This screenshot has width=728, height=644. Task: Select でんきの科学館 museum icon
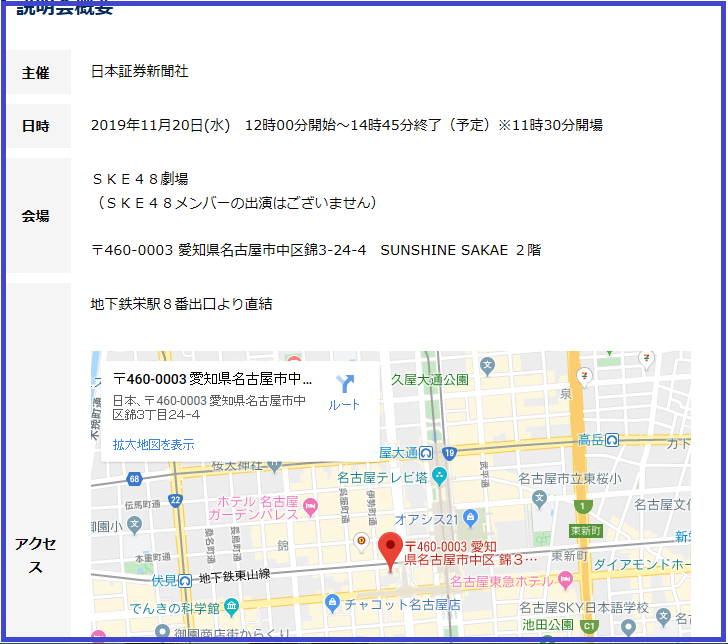click(231, 607)
